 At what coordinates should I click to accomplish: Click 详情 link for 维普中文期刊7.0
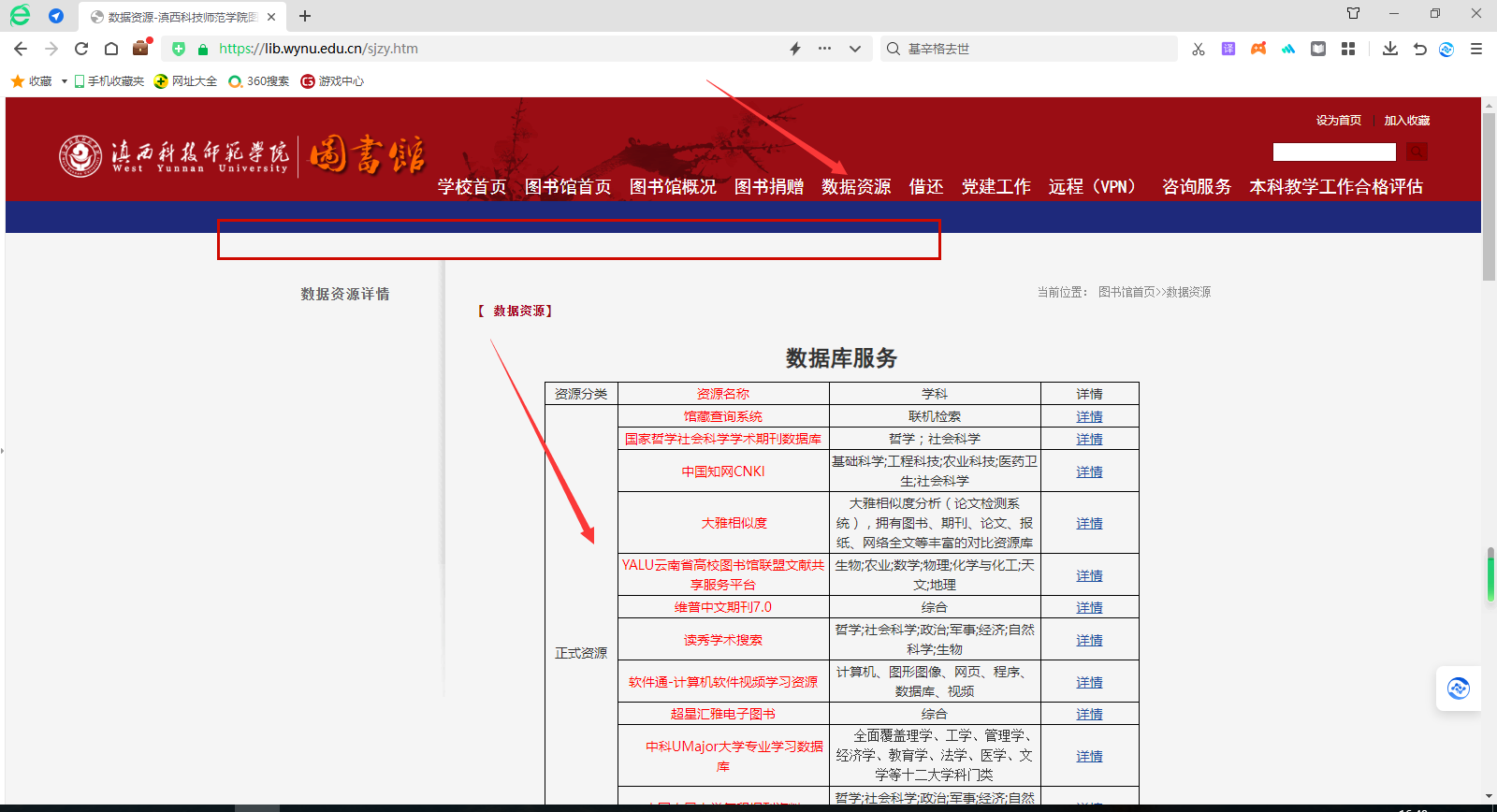point(1089,608)
